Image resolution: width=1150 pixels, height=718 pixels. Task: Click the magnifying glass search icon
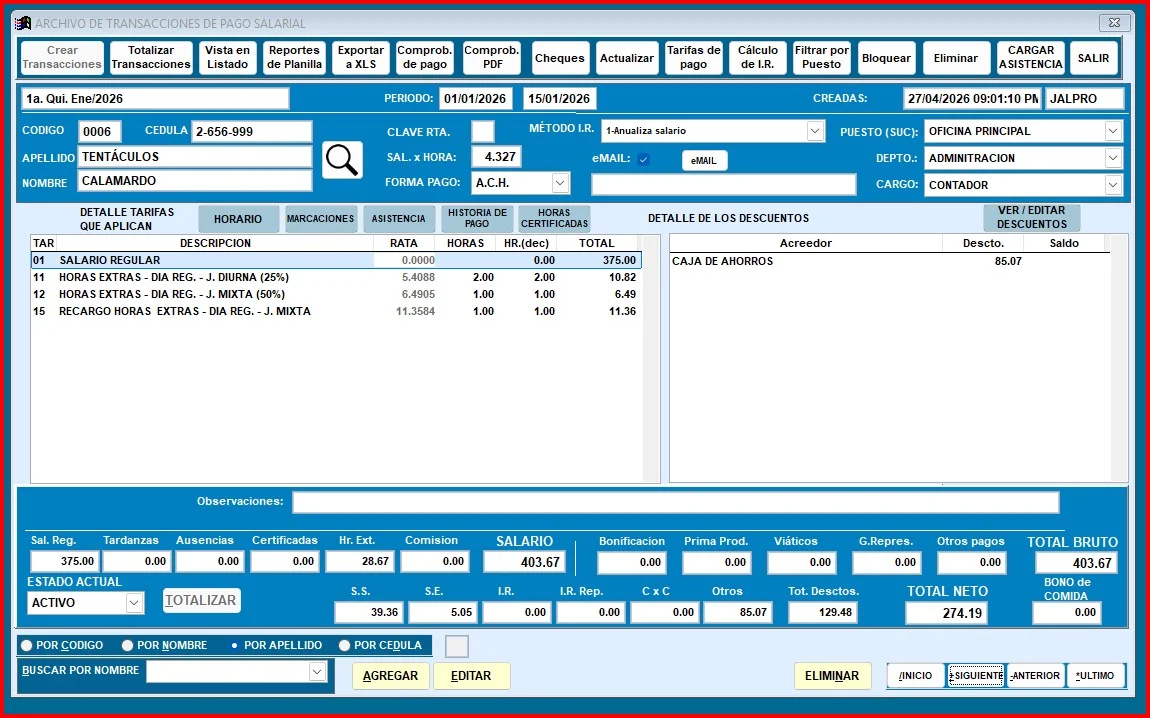[343, 160]
